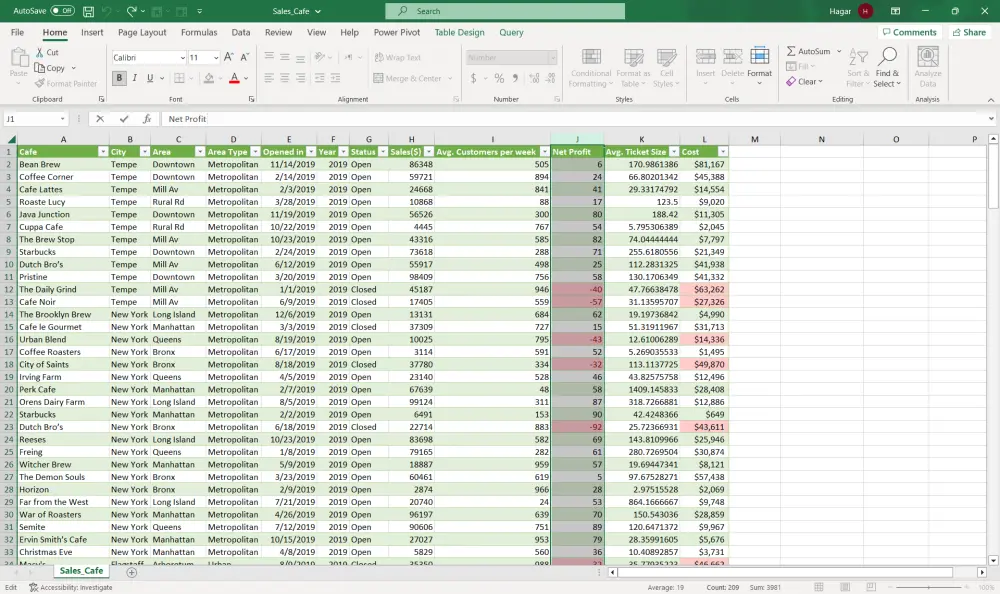Open the Cafe column filter dropdown
Image resolution: width=1000 pixels, height=594 pixels.
click(103, 152)
